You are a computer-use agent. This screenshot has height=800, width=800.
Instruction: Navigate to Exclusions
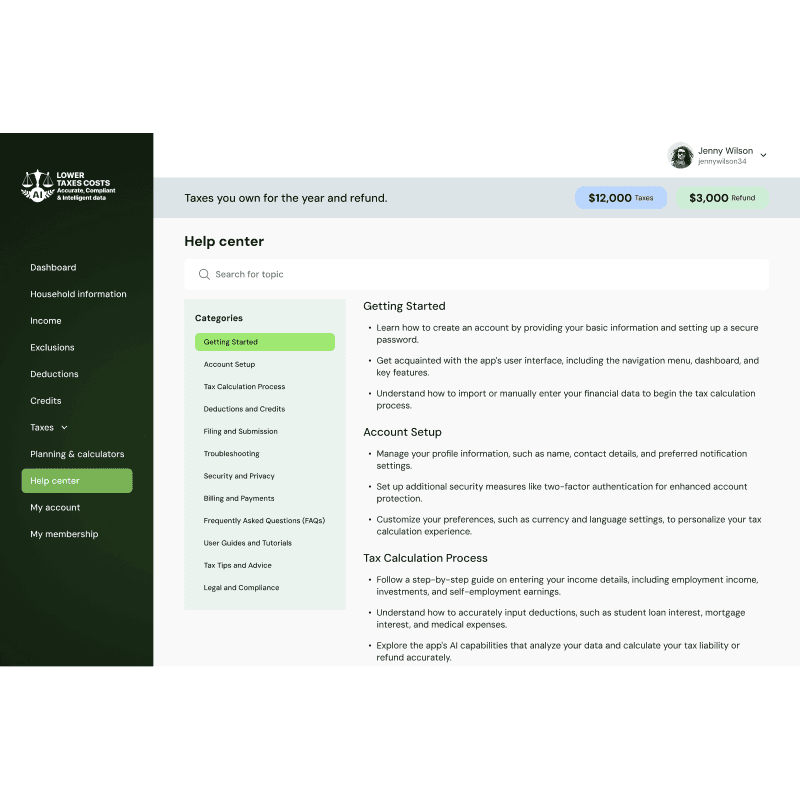click(52, 347)
